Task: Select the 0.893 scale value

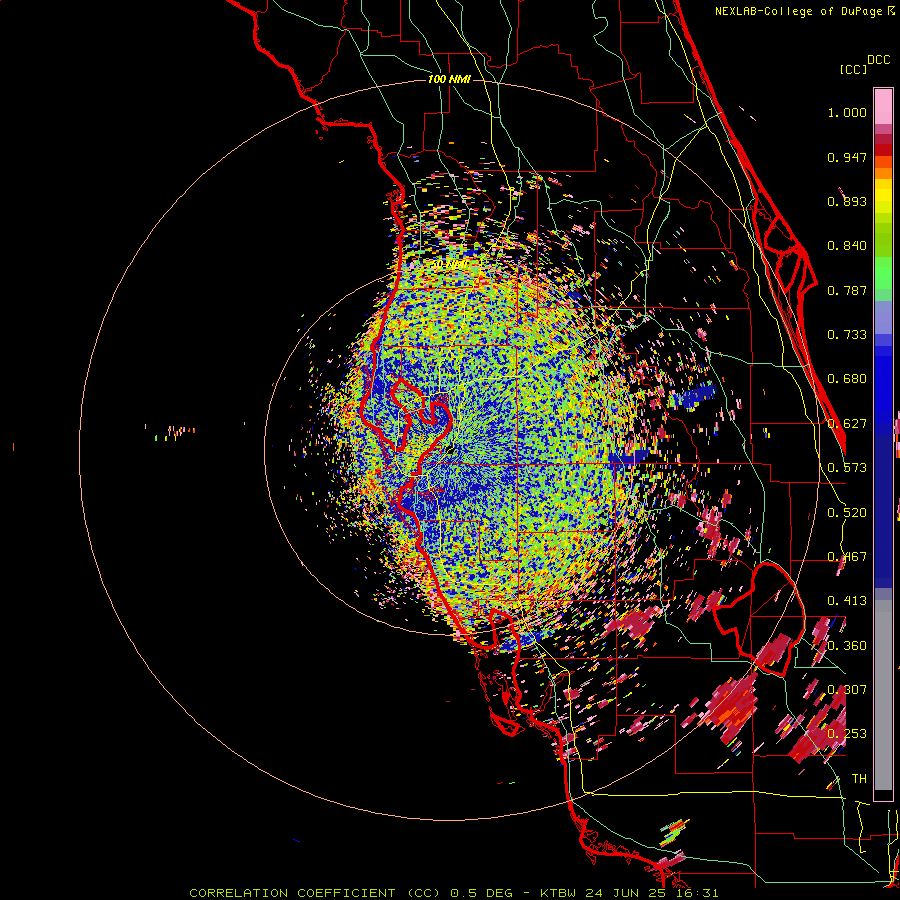Action: (847, 201)
